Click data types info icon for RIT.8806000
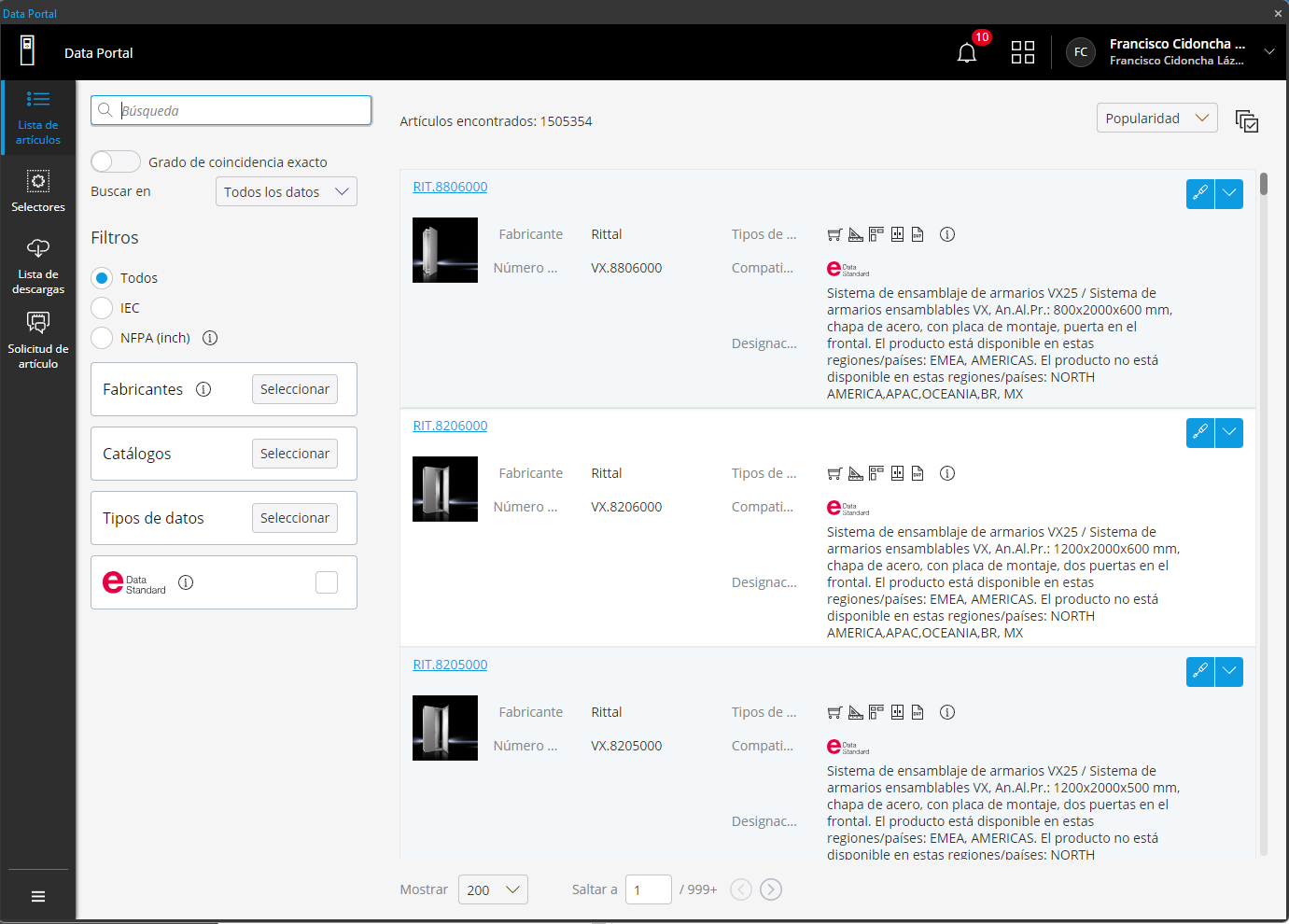The image size is (1289, 924). [947, 234]
